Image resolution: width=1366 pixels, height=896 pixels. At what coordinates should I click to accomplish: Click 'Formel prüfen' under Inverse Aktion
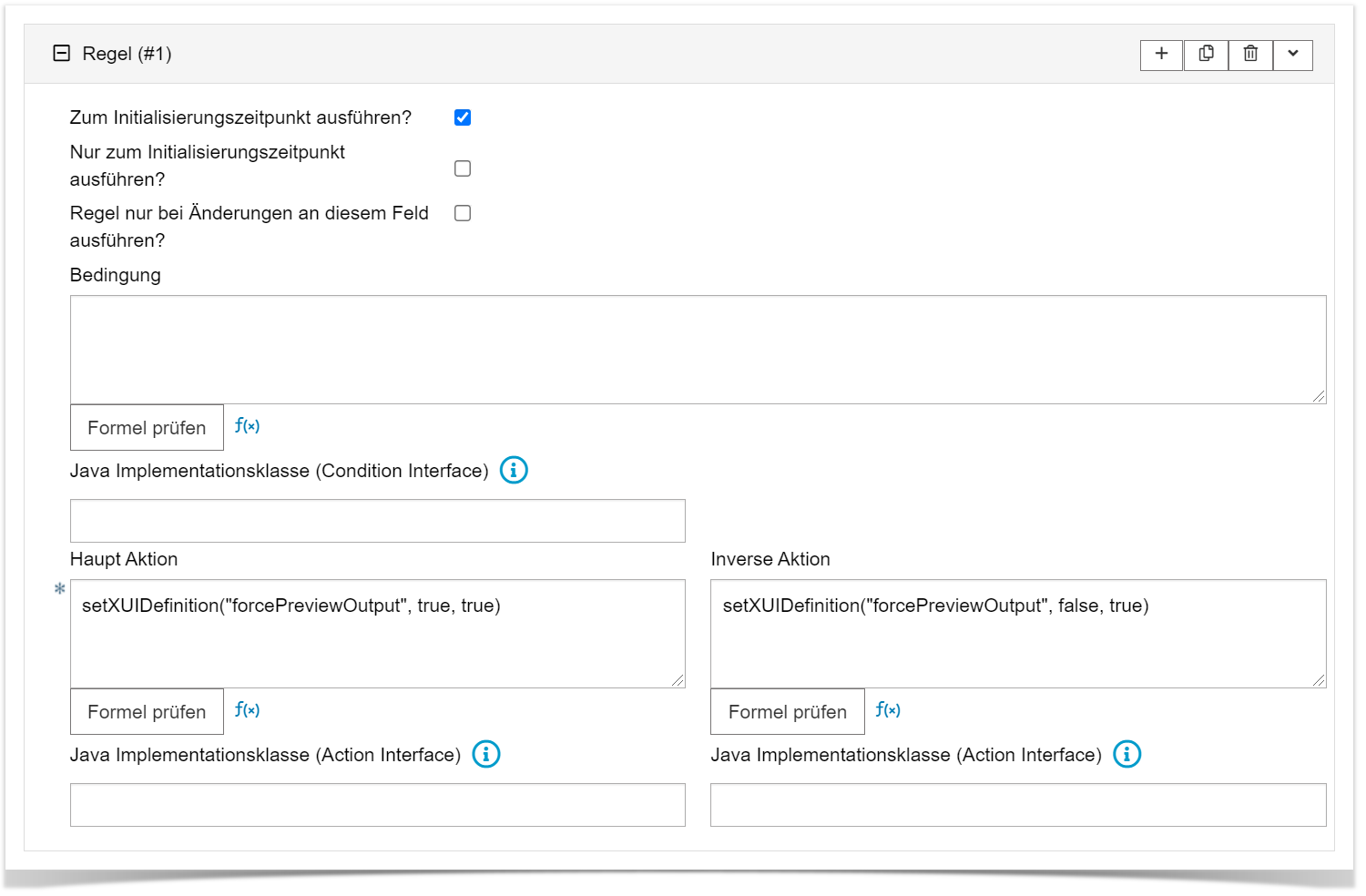(x=788, y=712)
